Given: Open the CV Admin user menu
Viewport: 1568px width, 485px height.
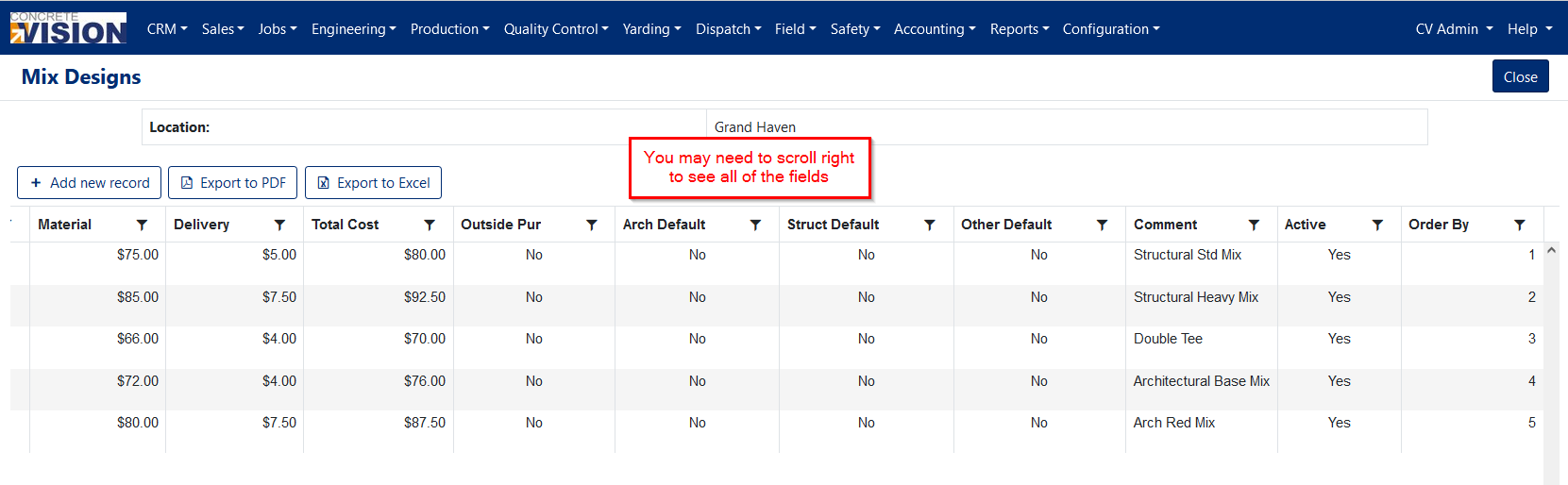Looking at the screenshot, I should pyautogui.click(x=1454, y=29).
